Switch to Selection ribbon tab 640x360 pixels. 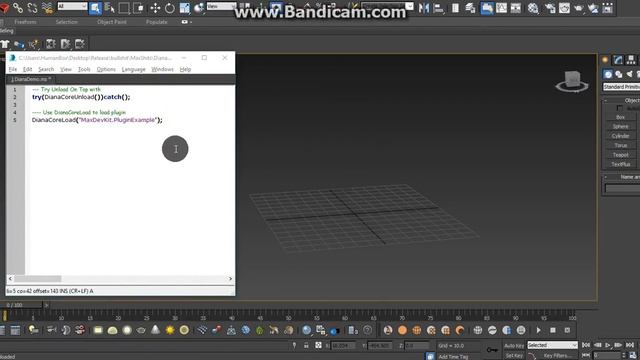click(67, 22)
